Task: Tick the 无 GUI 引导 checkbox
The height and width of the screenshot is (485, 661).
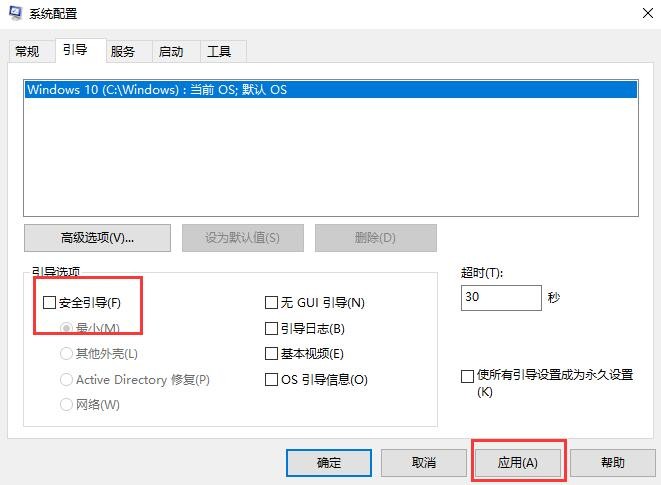Action: [271, 303]
